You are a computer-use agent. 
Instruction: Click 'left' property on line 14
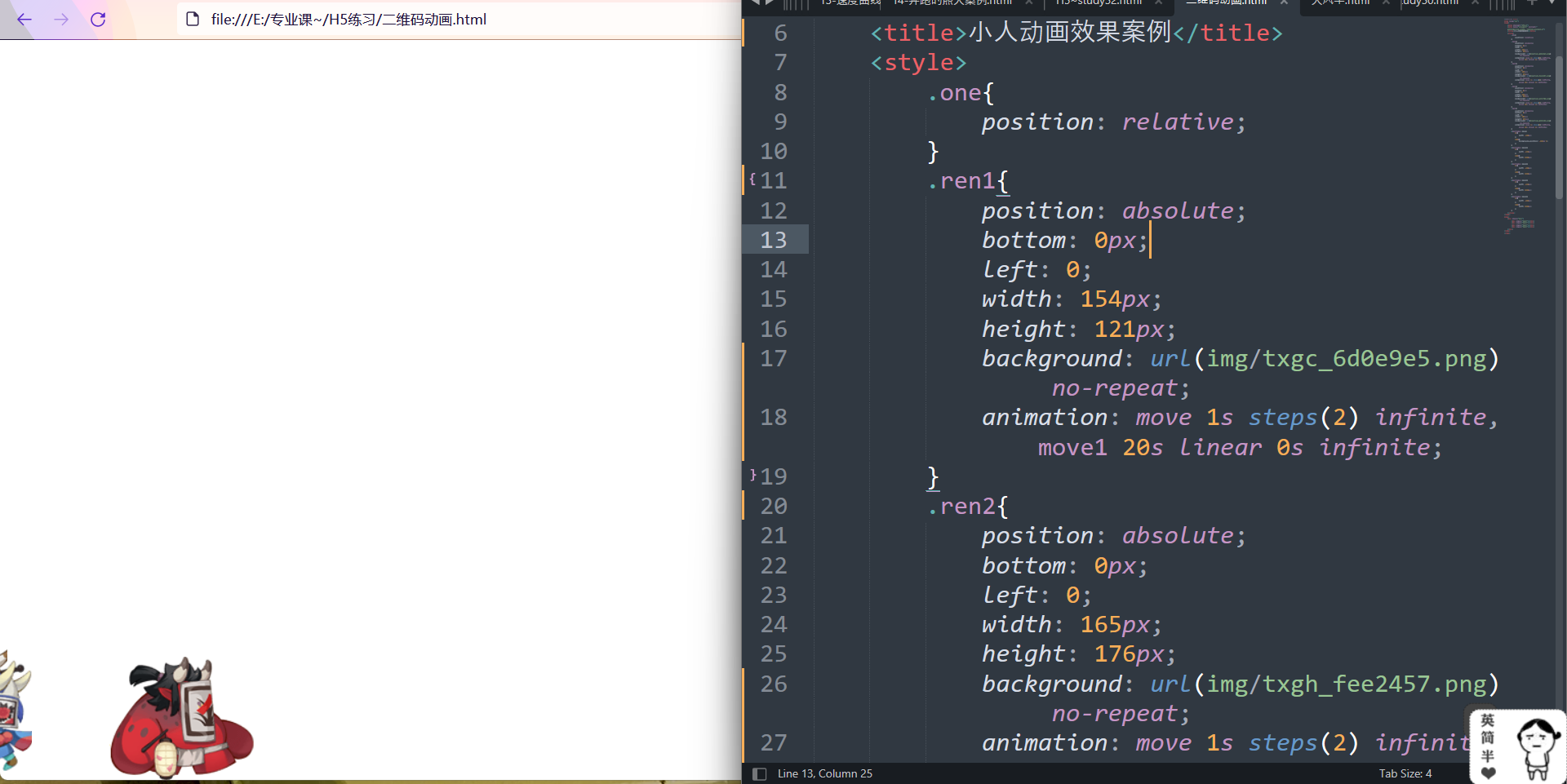point(1010,269)
